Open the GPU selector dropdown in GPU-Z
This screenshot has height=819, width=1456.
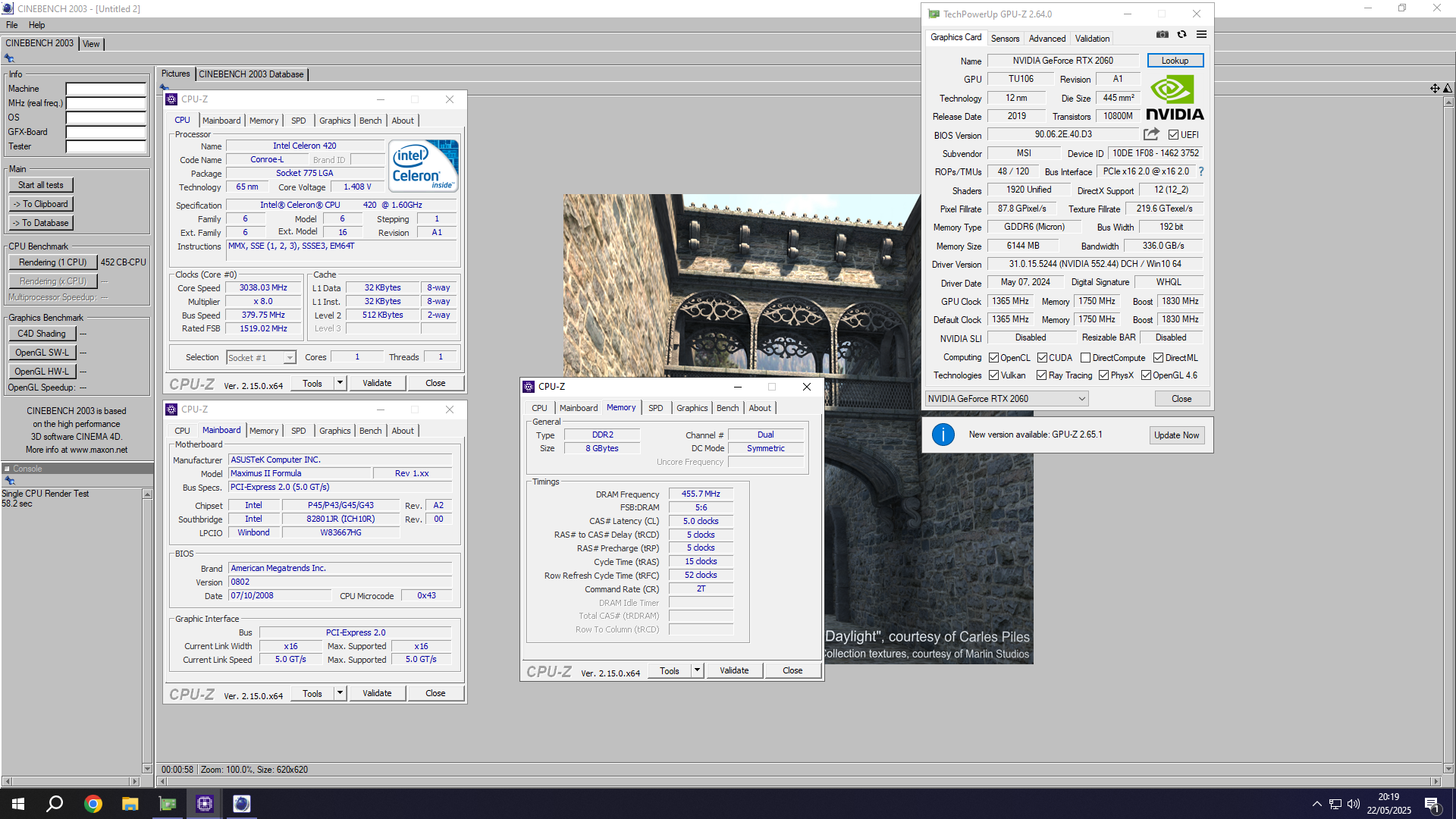pos(1007,399)
